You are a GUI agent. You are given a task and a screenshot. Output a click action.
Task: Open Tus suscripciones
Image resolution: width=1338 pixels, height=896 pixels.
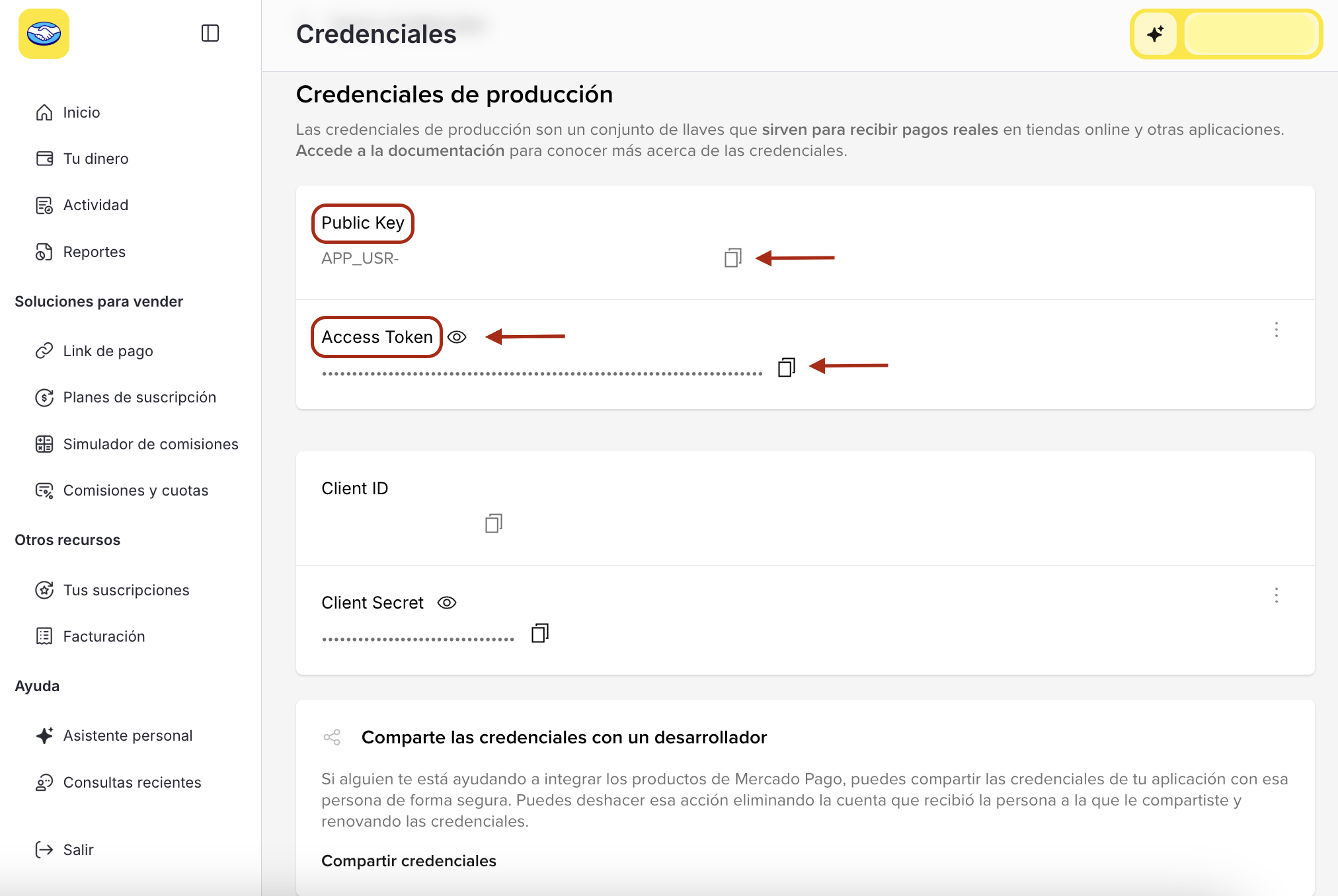click(126, 590)
